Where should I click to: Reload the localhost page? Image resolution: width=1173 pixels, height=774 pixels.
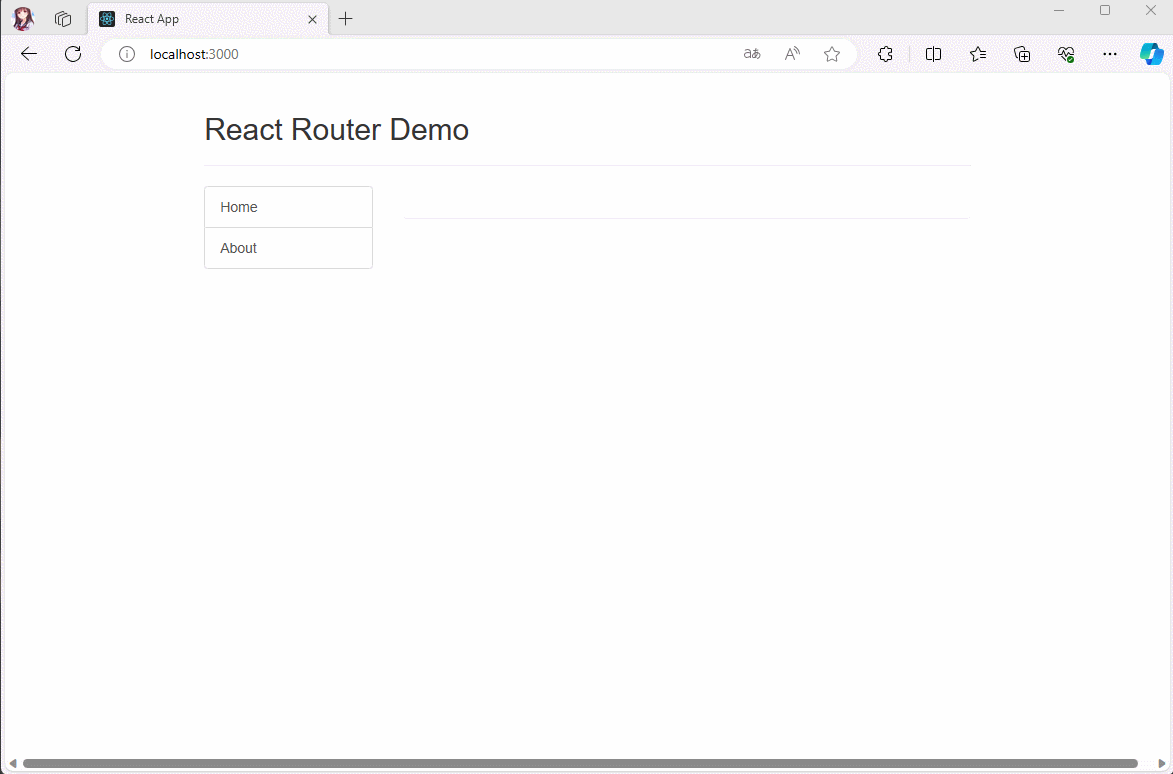73,54
